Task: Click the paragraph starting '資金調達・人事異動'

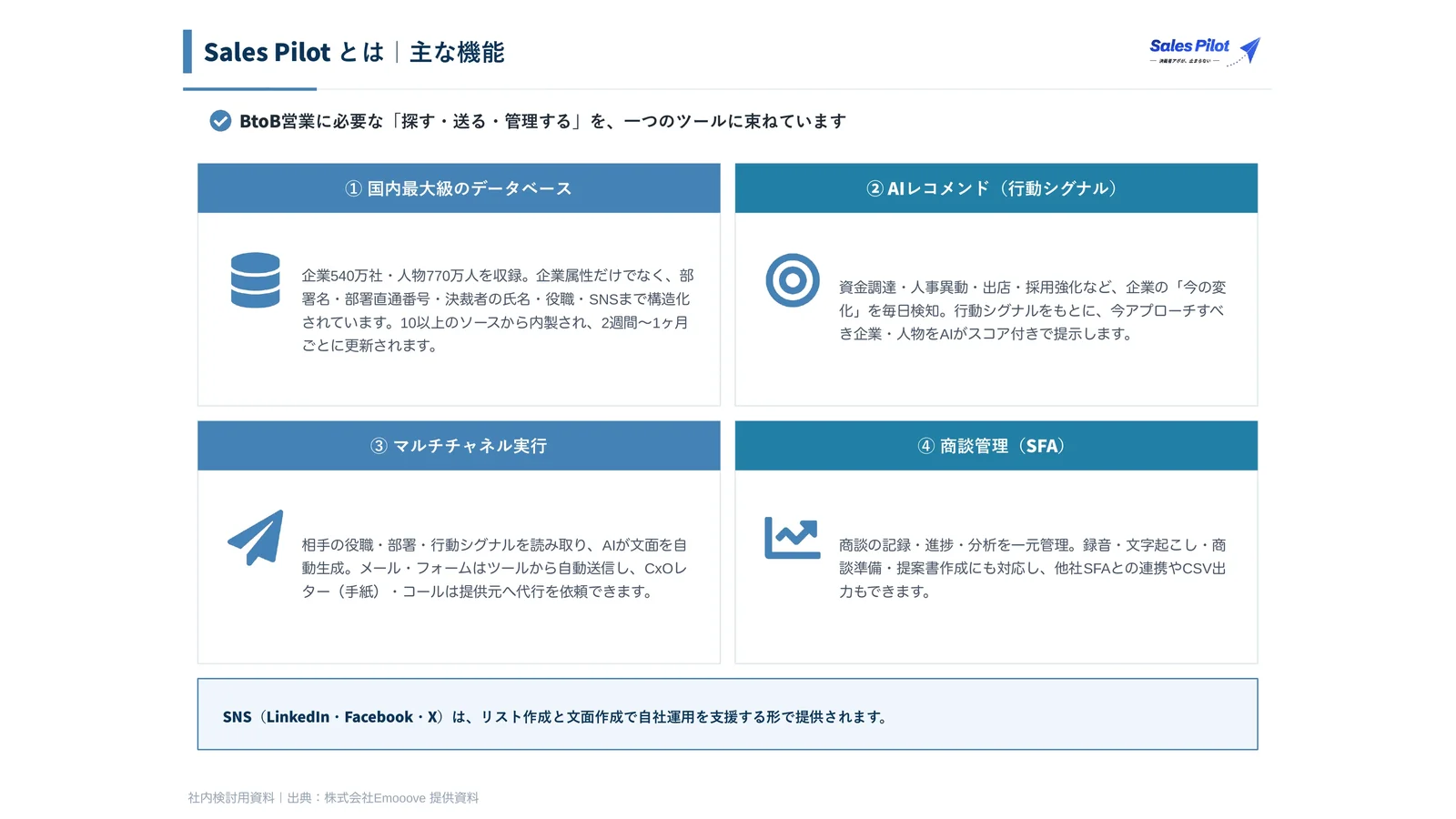Action: [1033, 310]
